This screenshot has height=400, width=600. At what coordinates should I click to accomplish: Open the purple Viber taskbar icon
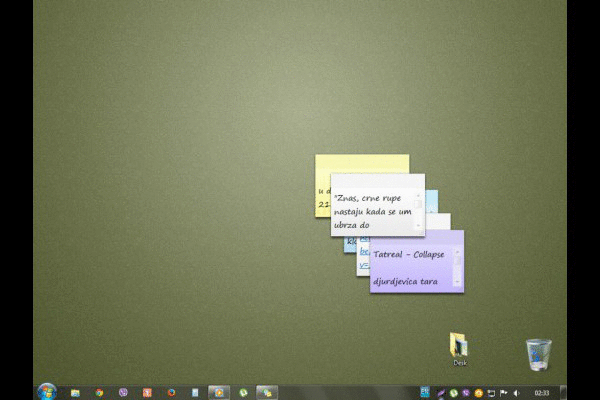click(x=123, y=392)
